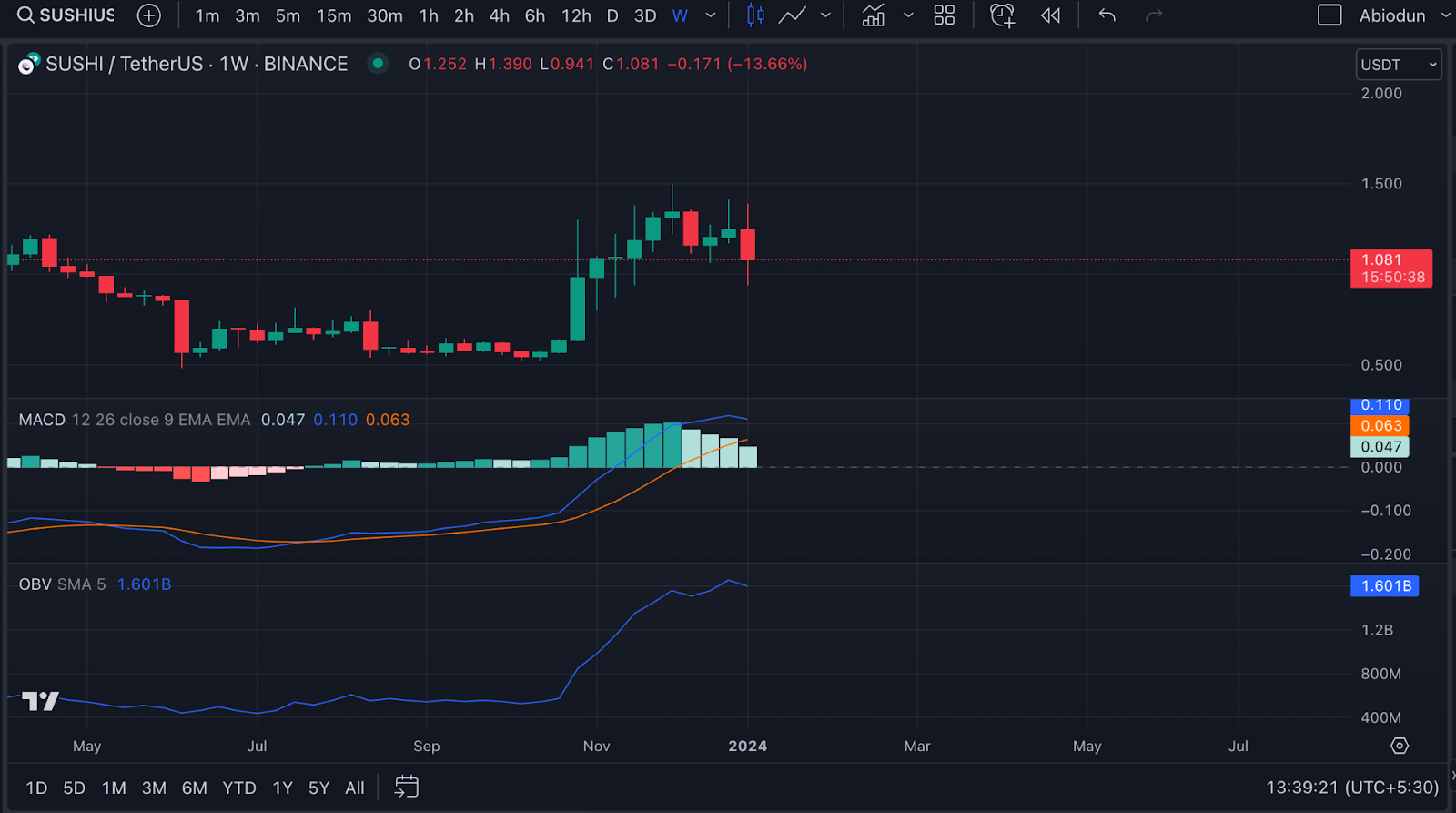Choose the line chart style icon

[x=793, y=15]
